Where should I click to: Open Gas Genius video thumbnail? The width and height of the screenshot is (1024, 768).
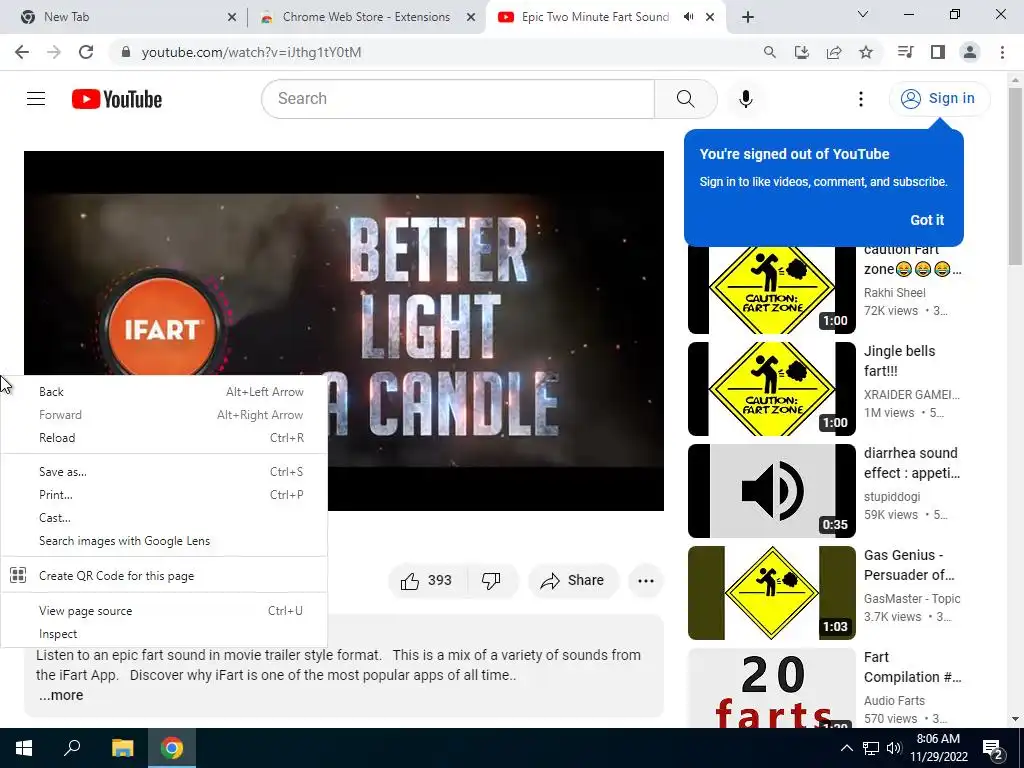[771, 592]
